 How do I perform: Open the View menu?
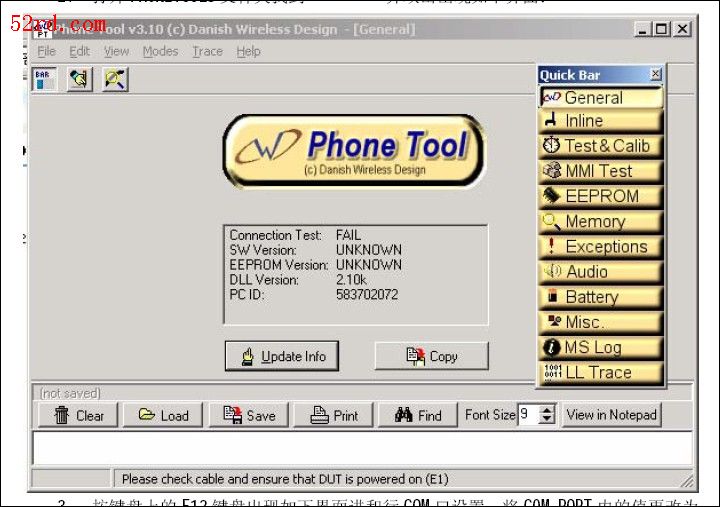tap(116, 51)
